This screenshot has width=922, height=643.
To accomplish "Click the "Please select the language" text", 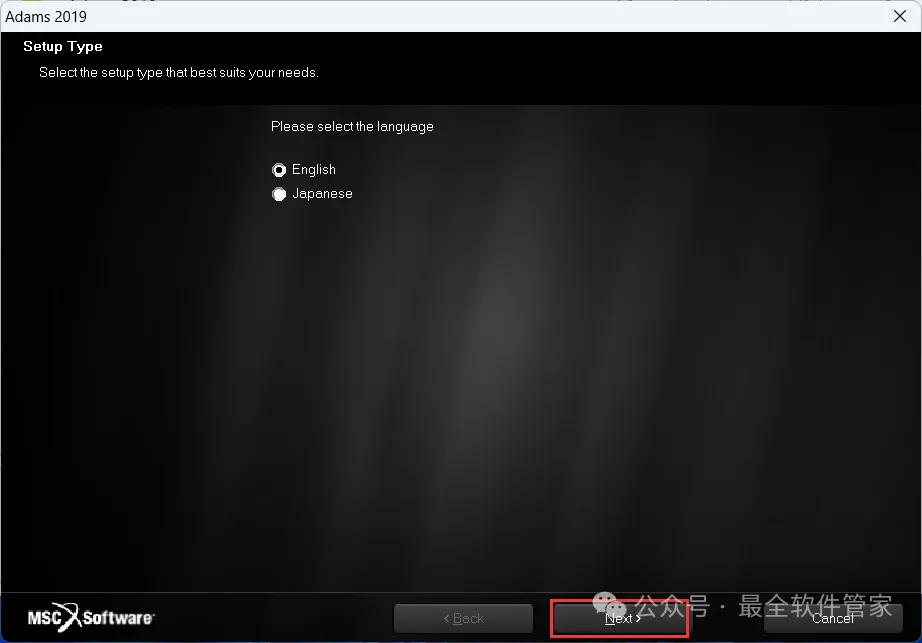I will point(352,127).
